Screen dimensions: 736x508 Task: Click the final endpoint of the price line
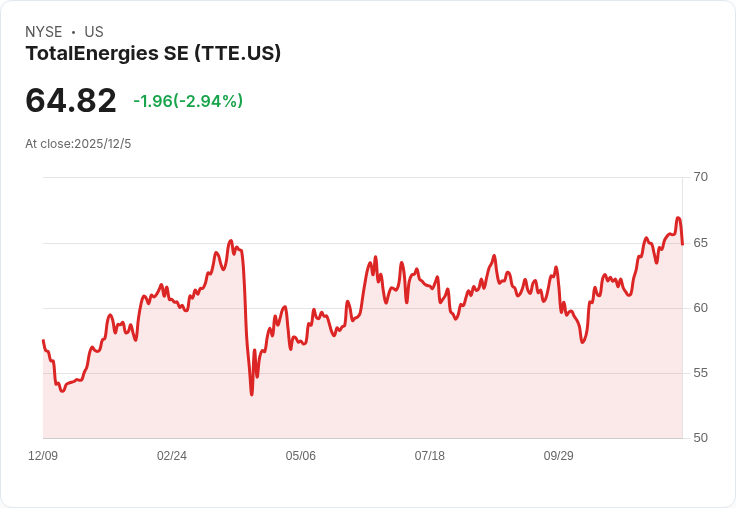coord(682,244)
